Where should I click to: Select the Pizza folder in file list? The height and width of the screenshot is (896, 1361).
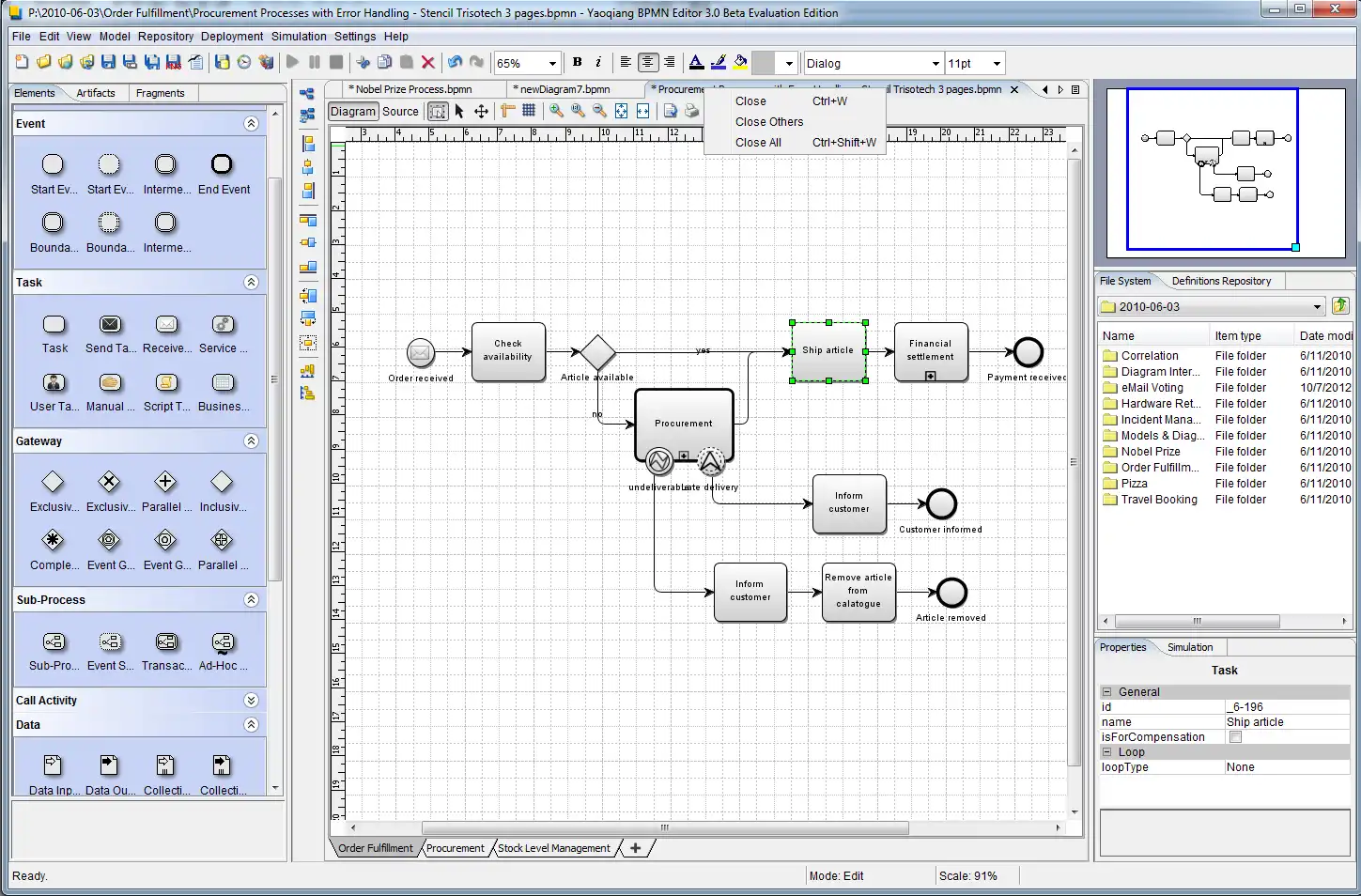1134,484
